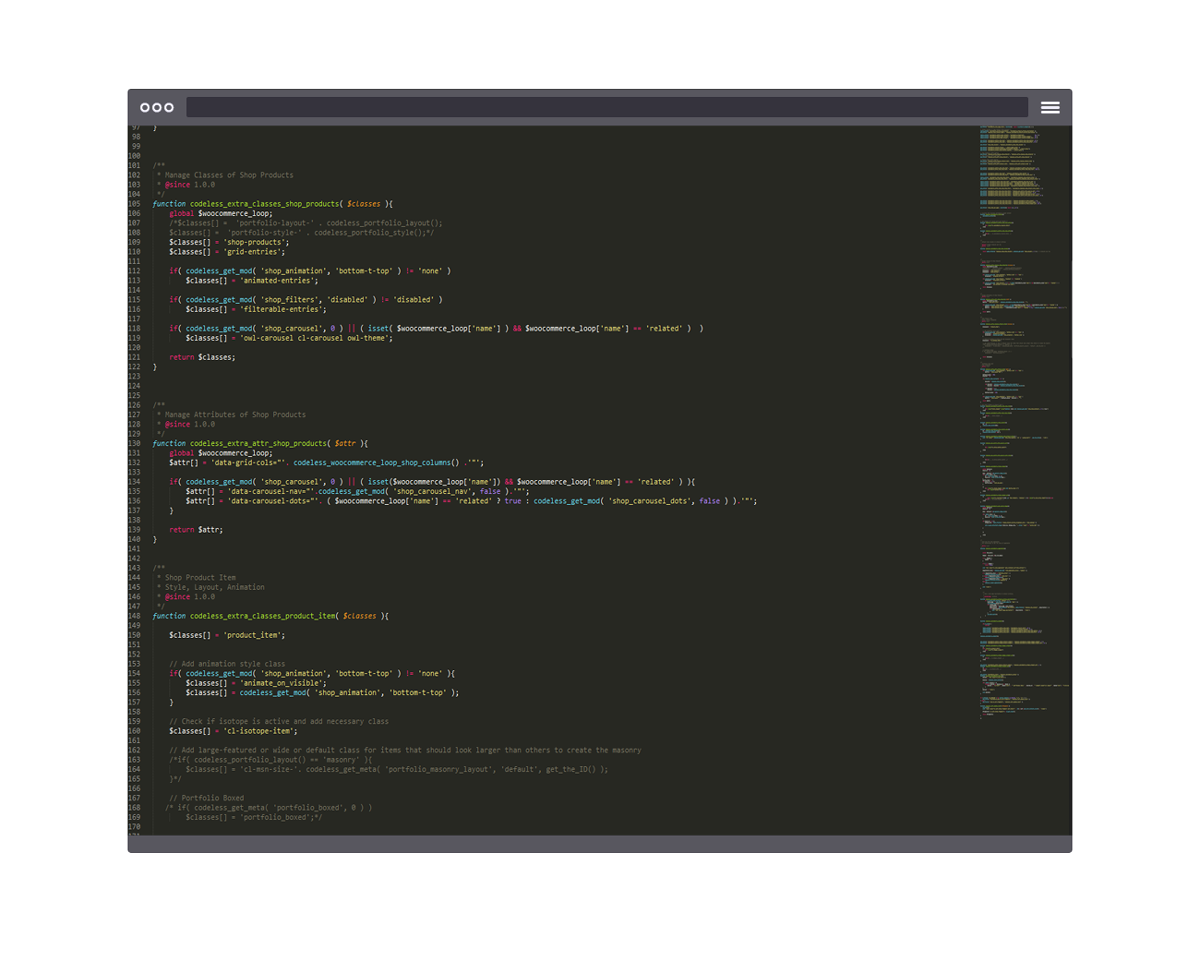Click $classes parameter on line 105
Viewport: 1200px width, 961px height.
coord(364,204)
